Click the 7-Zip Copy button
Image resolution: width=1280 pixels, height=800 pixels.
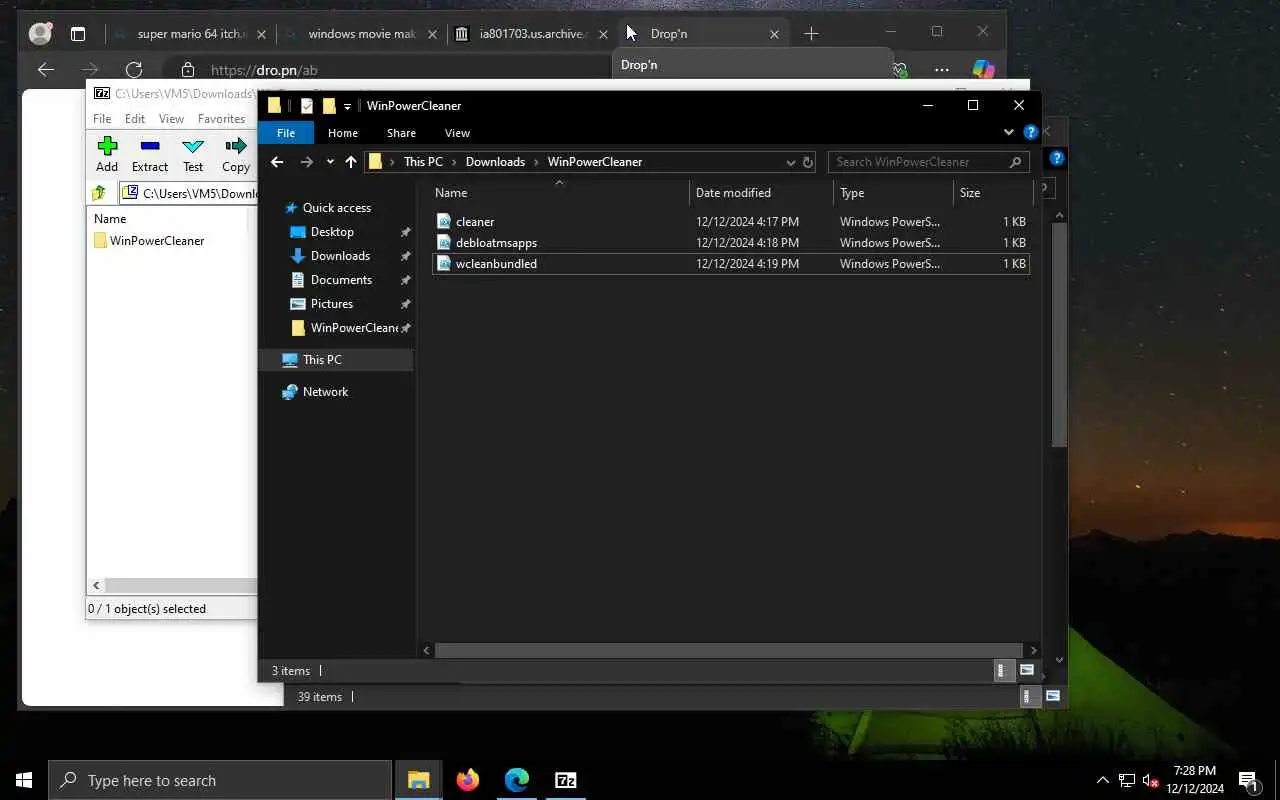[236, 154]
